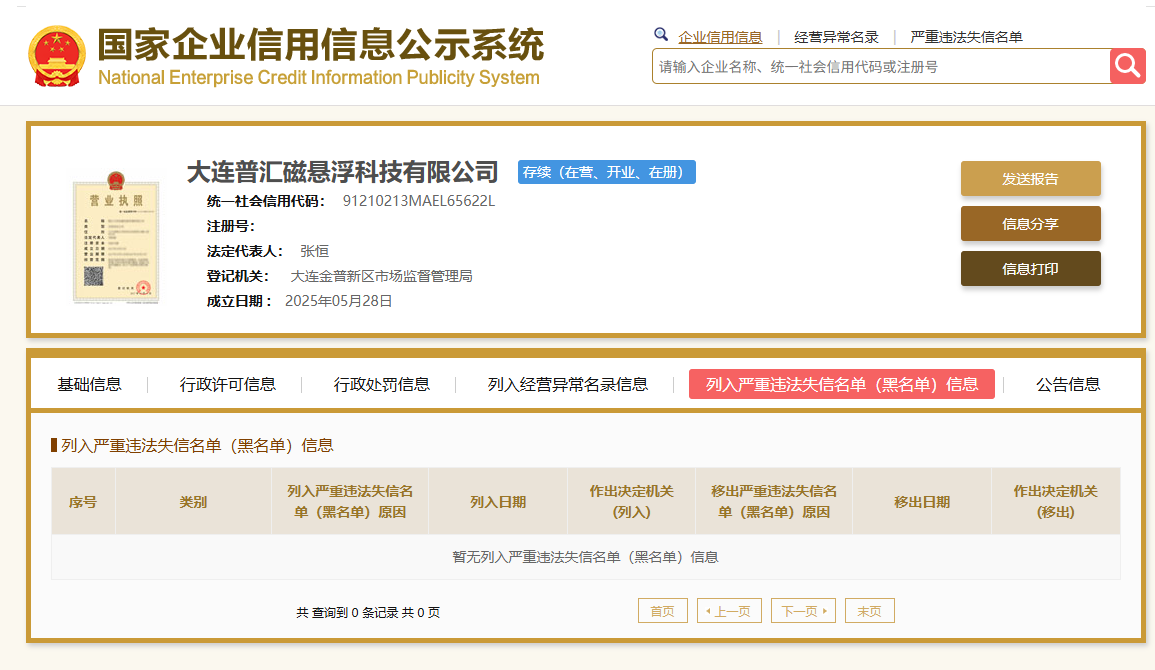Click the 列入日期 column header

pos(498,501)
